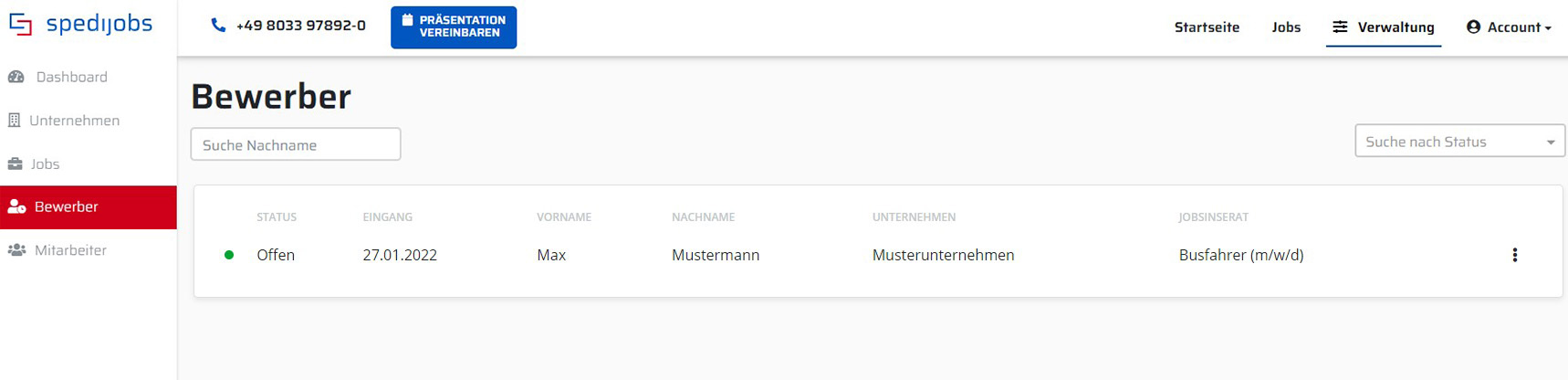Expand the Suche nach Status dropdown
Image resolution: width=1568 pixels, height=380 pixels.
pos(1458,142)
